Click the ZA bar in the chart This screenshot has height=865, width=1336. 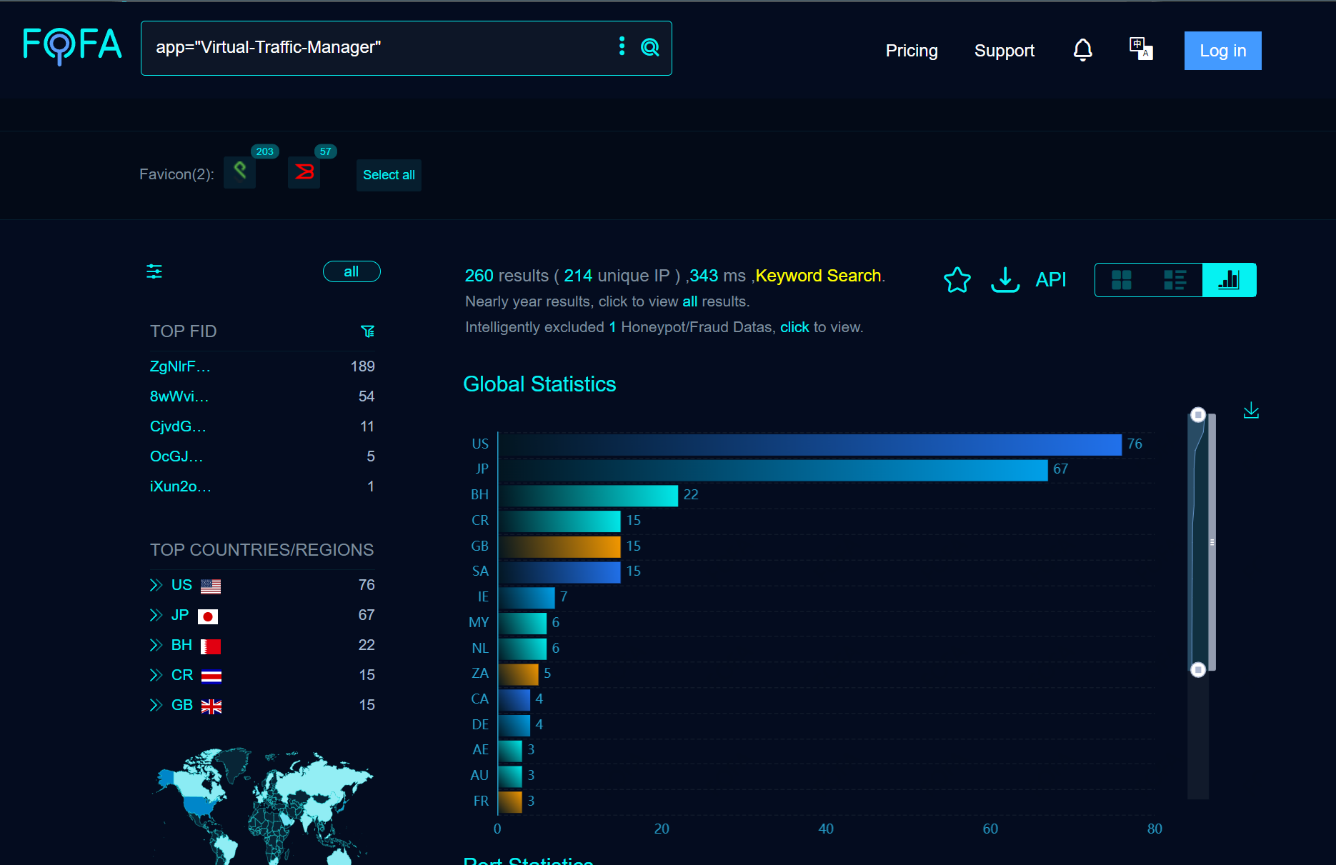click(x=518, y=674)
